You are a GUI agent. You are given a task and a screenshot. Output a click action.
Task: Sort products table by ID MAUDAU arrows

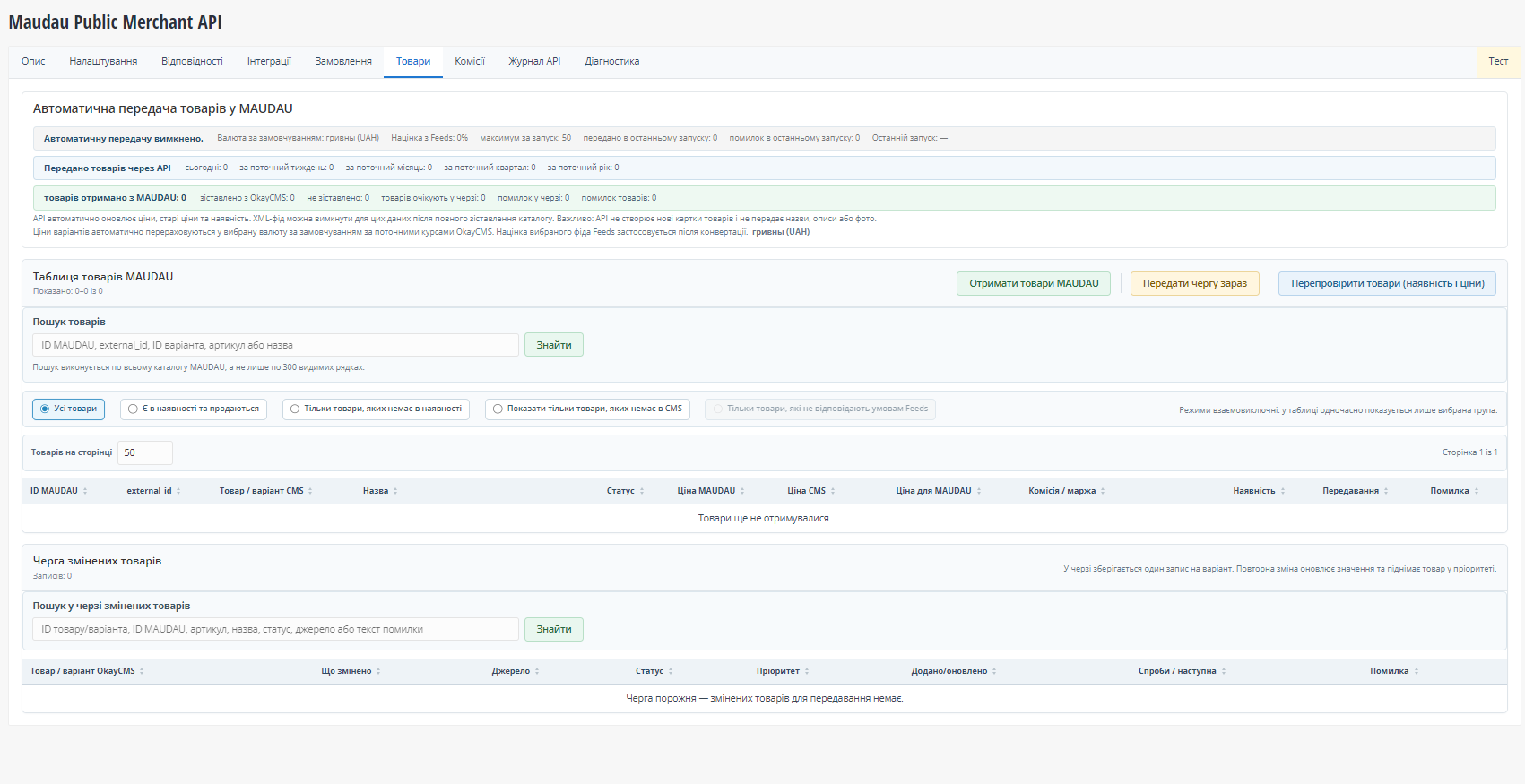click(85, 491)
